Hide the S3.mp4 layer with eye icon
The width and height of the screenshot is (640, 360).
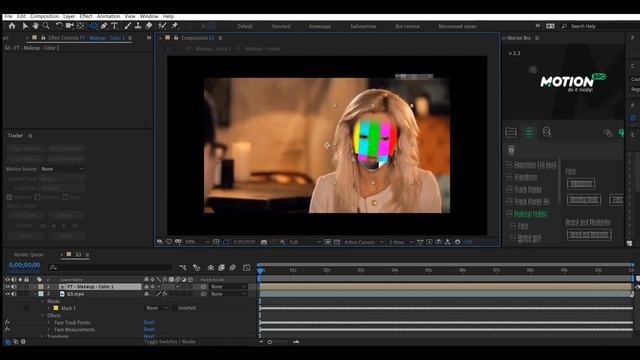tap(7, 294)
